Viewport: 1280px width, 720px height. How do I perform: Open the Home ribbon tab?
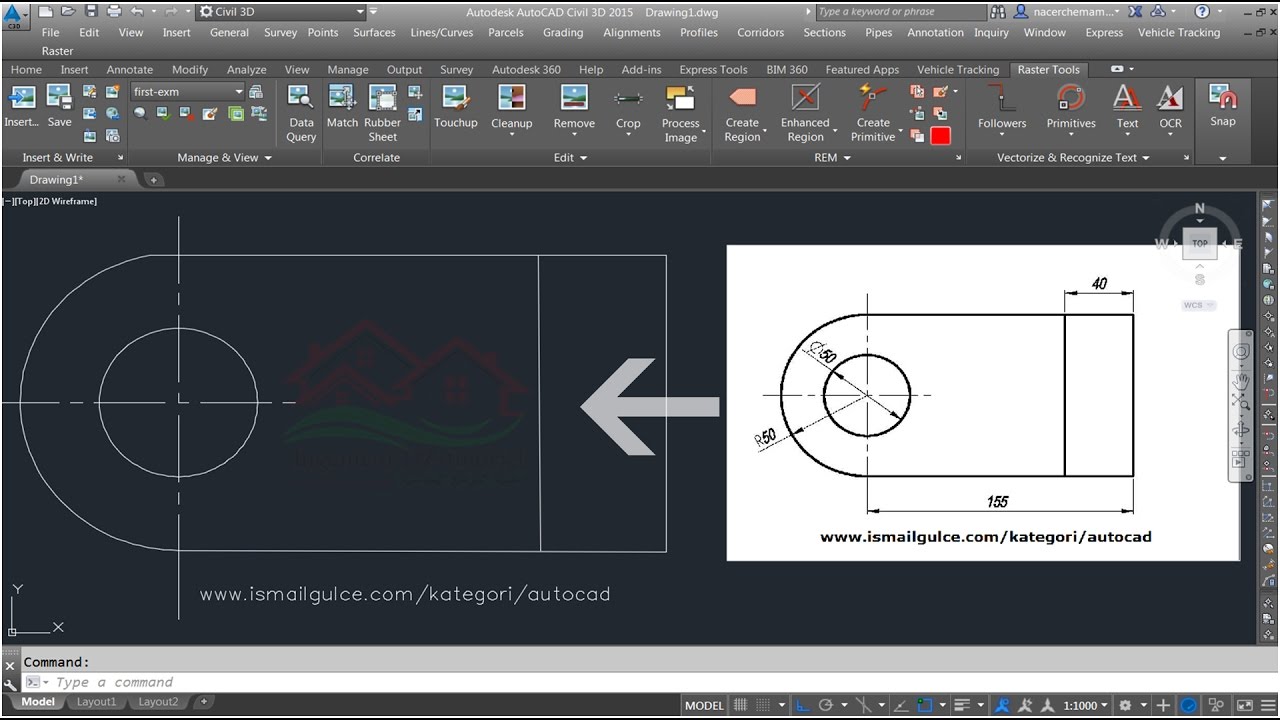pos(26,70)
